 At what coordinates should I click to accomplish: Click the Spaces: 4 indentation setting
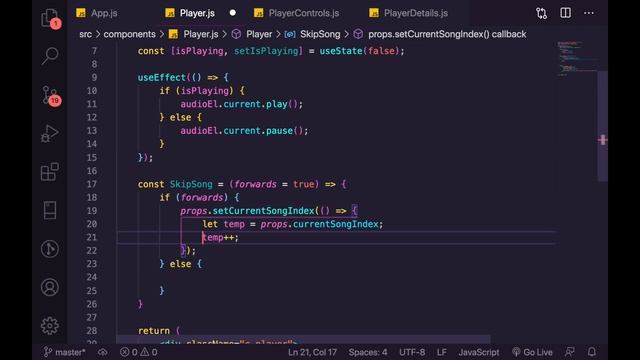(368, 352)
